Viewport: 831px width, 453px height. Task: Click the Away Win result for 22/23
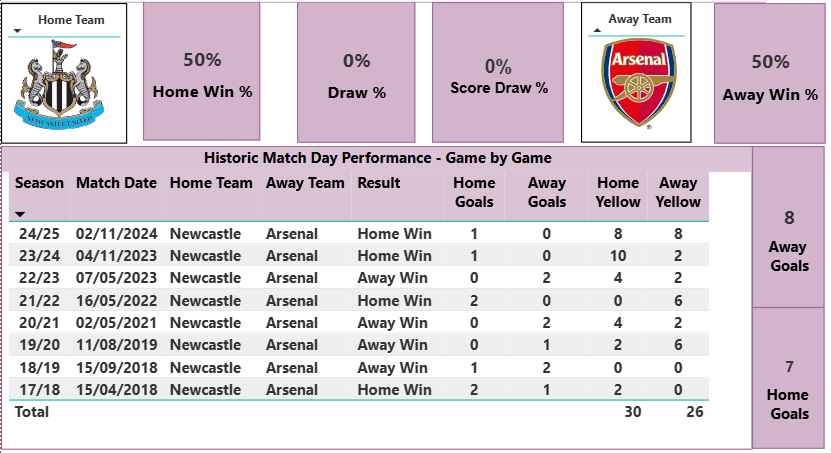[393, 278]
